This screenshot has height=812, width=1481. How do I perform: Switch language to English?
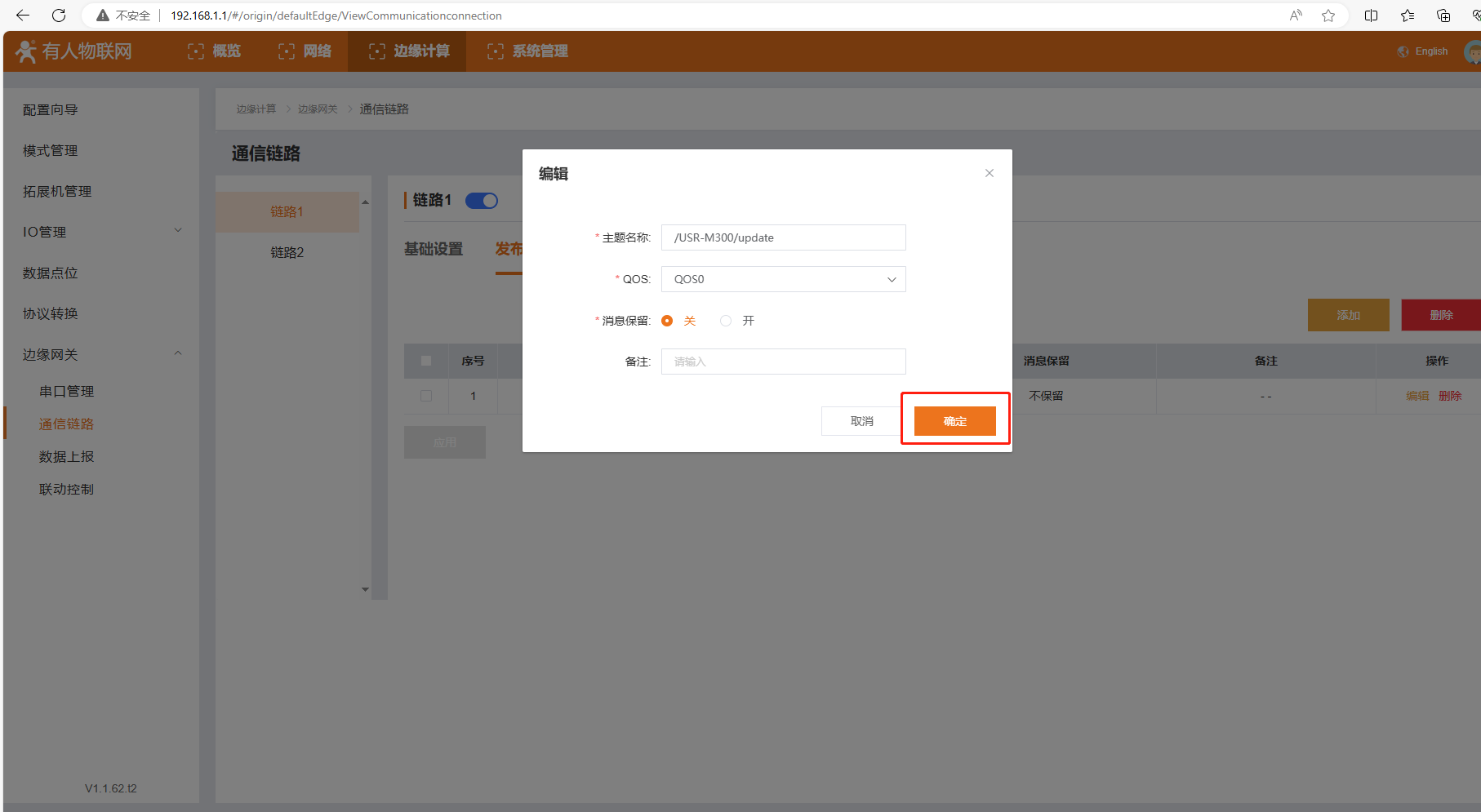[1423, 51]
